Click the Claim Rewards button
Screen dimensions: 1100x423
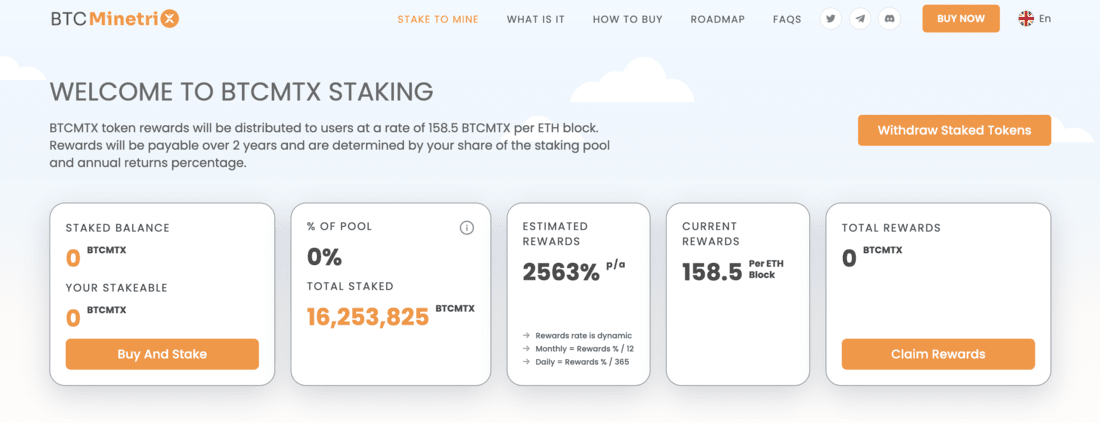938,354
